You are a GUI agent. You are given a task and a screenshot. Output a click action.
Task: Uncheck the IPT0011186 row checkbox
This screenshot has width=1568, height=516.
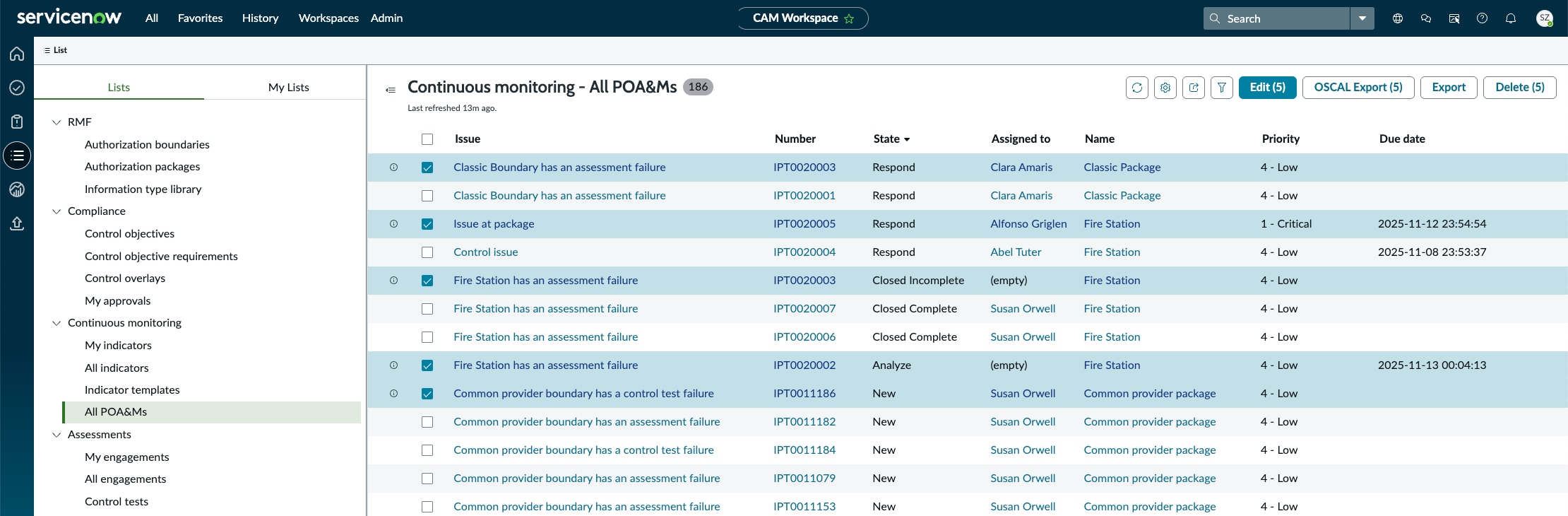[427, 394]
